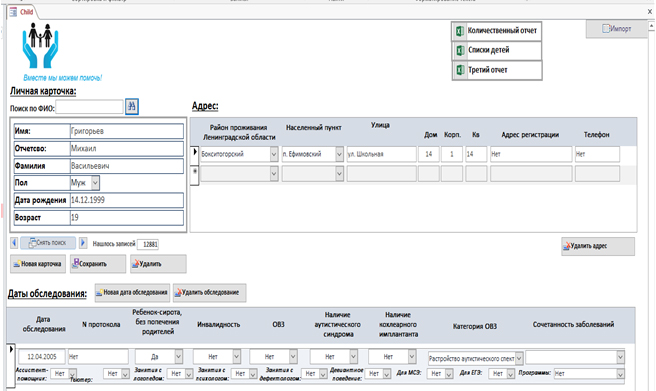Click the street field ул. Школьная

pyautogui.click(x=382, y=154)
